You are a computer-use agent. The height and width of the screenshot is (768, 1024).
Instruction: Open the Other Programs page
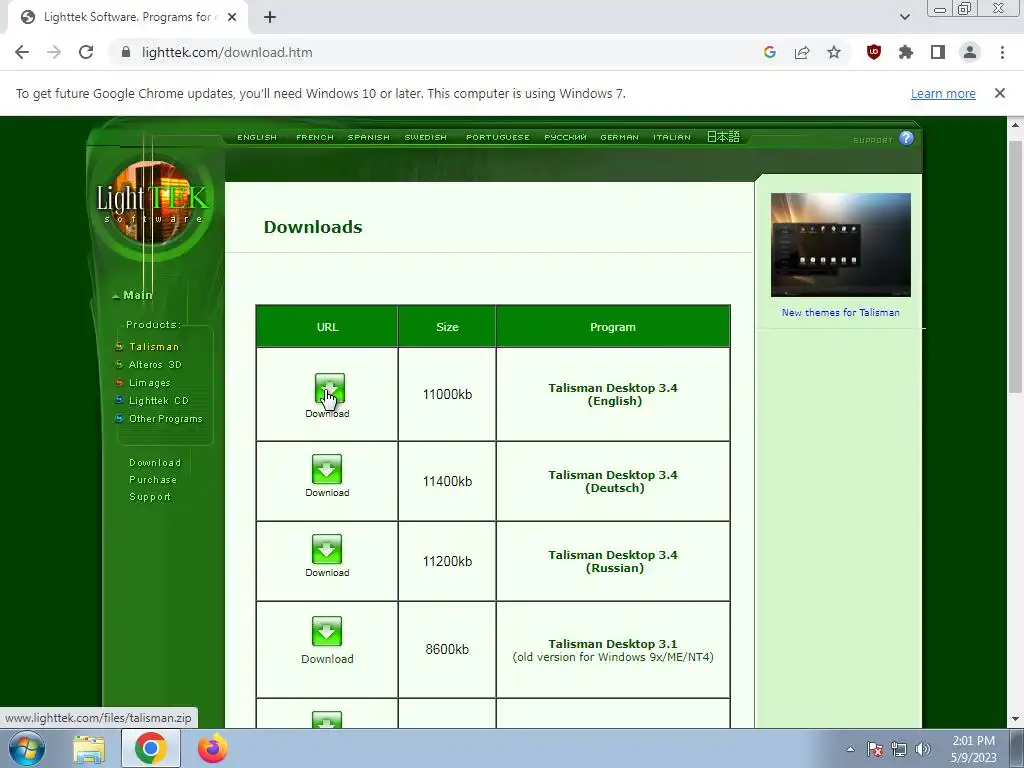[165, 419]
